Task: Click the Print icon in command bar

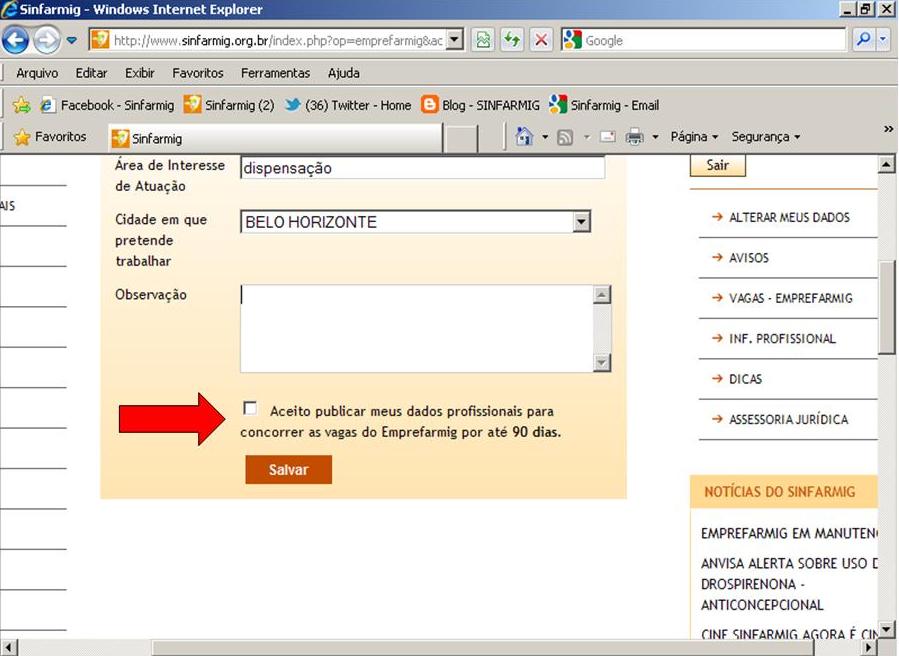Action: click(x=634, y=137)
